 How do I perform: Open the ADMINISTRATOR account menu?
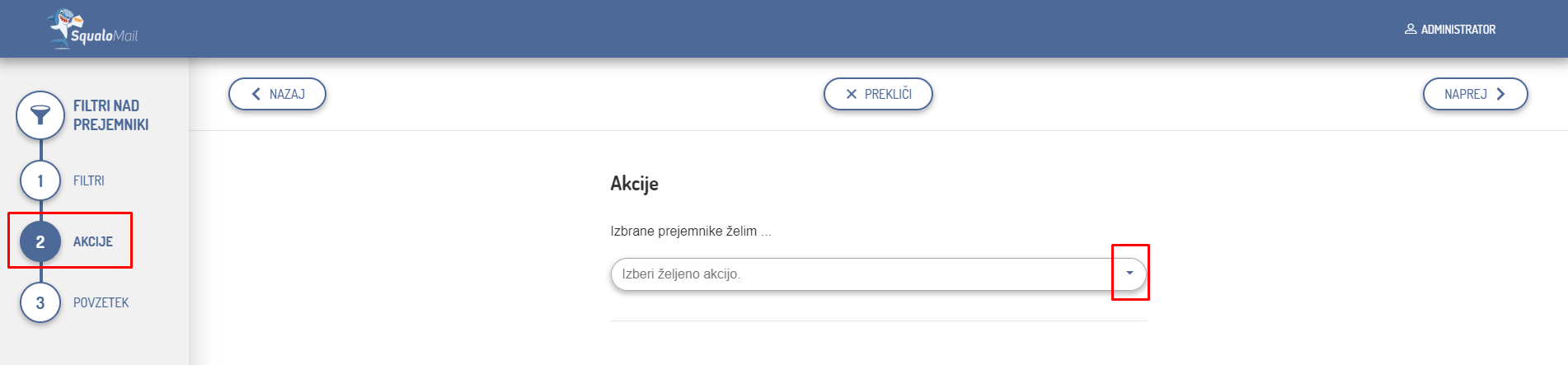click(1458, 29)
